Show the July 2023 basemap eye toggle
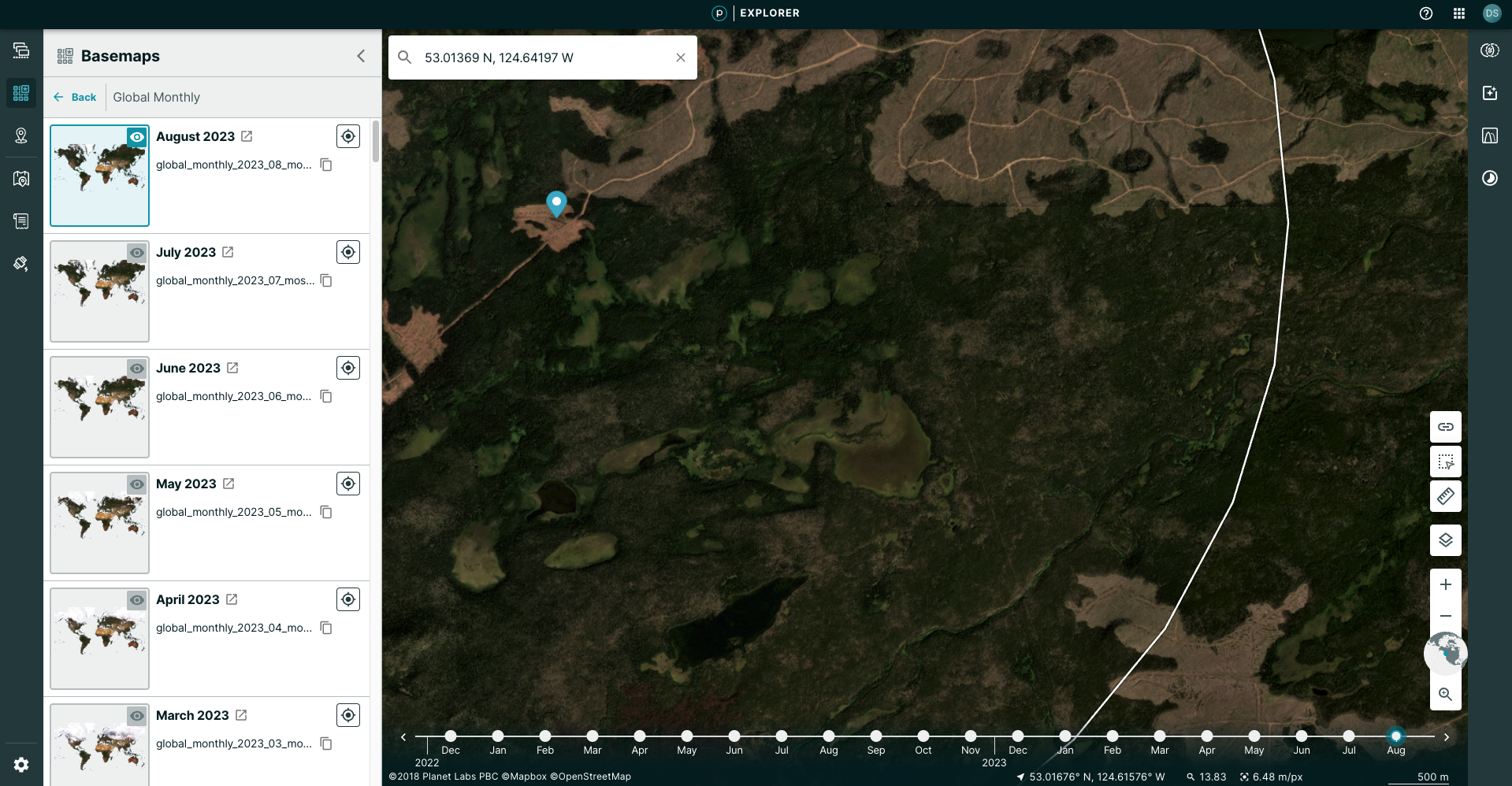The image size is (1512, 786). (137, 253)
